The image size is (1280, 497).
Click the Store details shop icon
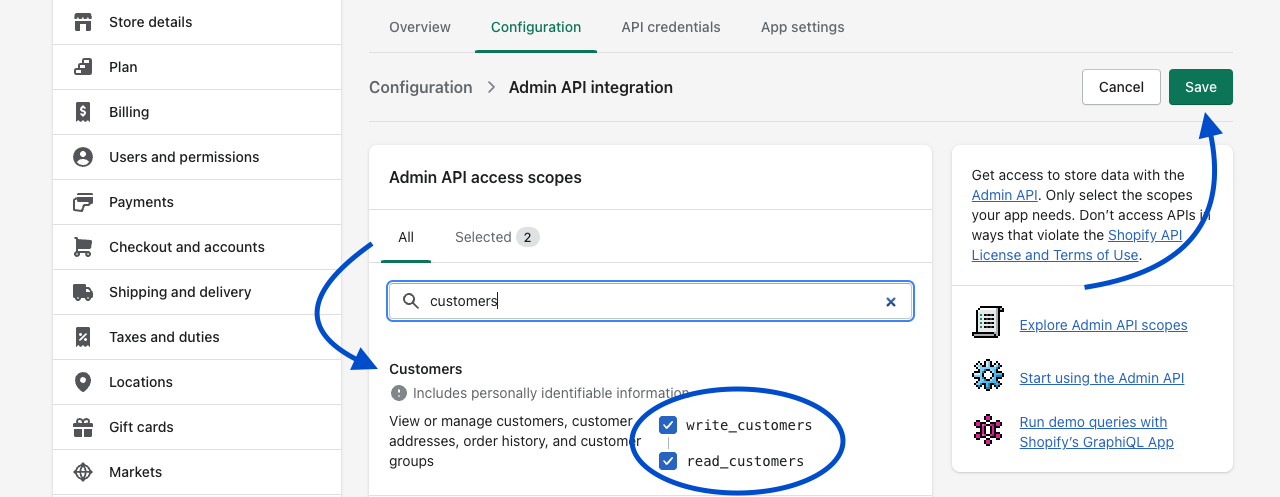coord(83,22)
